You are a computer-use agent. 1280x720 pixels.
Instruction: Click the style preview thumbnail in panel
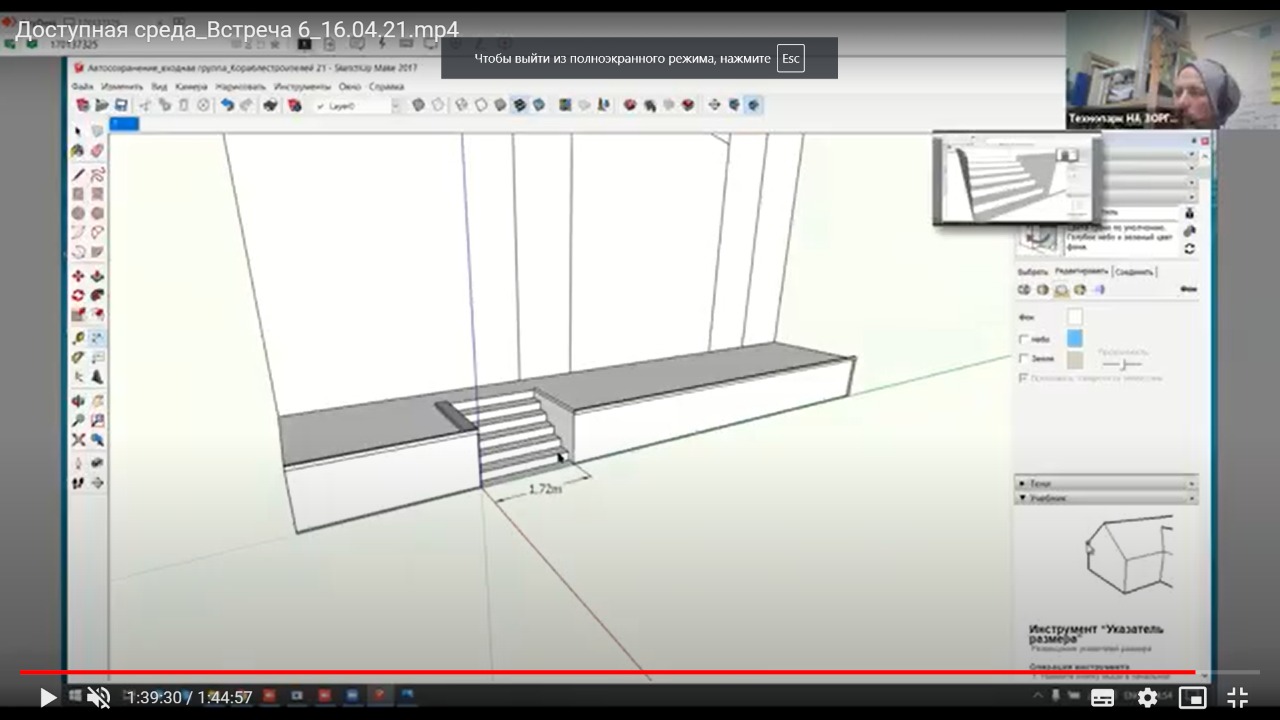pyautogui.click(x=1040, y=237)
